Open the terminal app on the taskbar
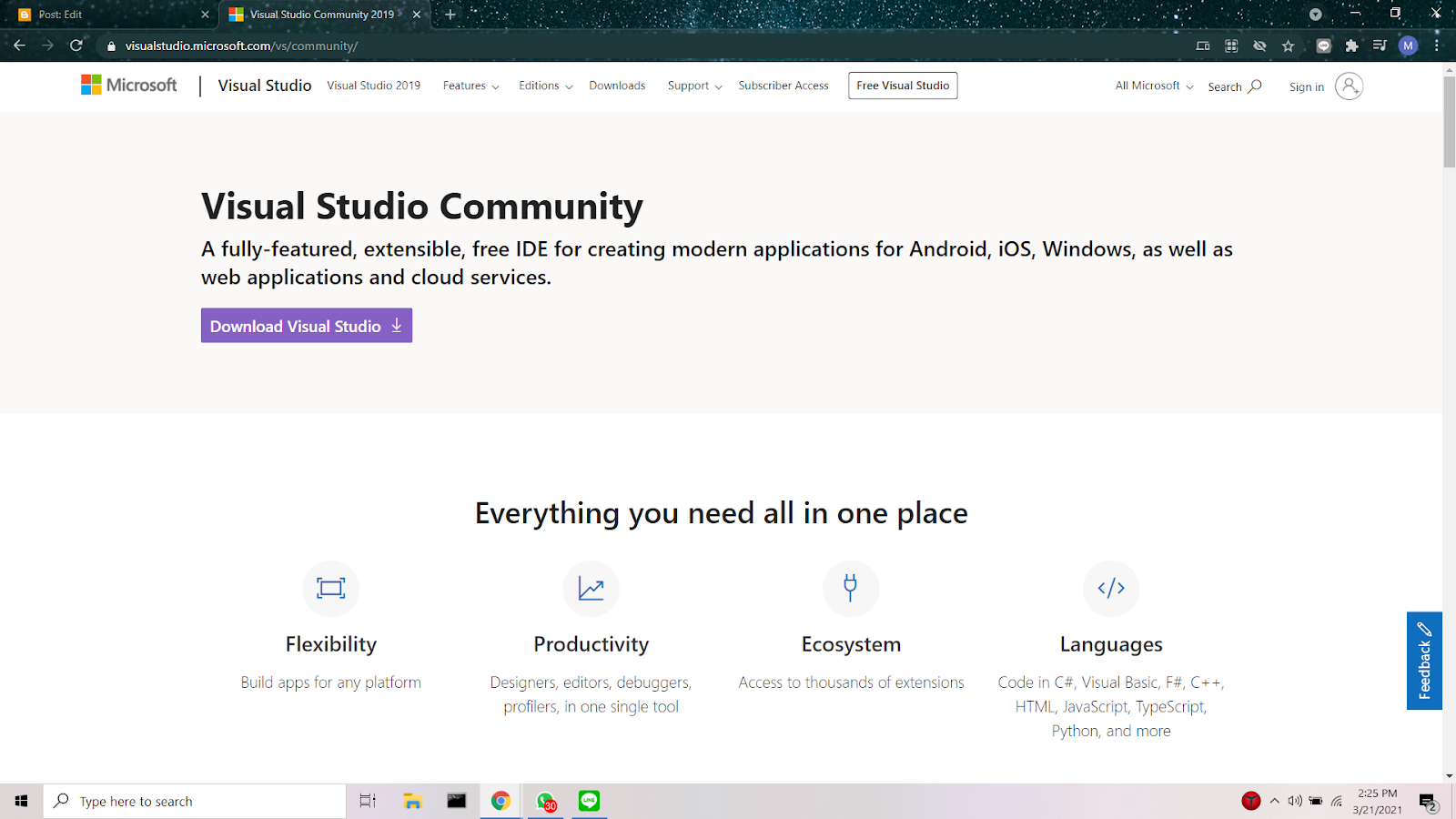Viewport: 1456px width, 819px height. pyautogui.click(x=457, y=801)
